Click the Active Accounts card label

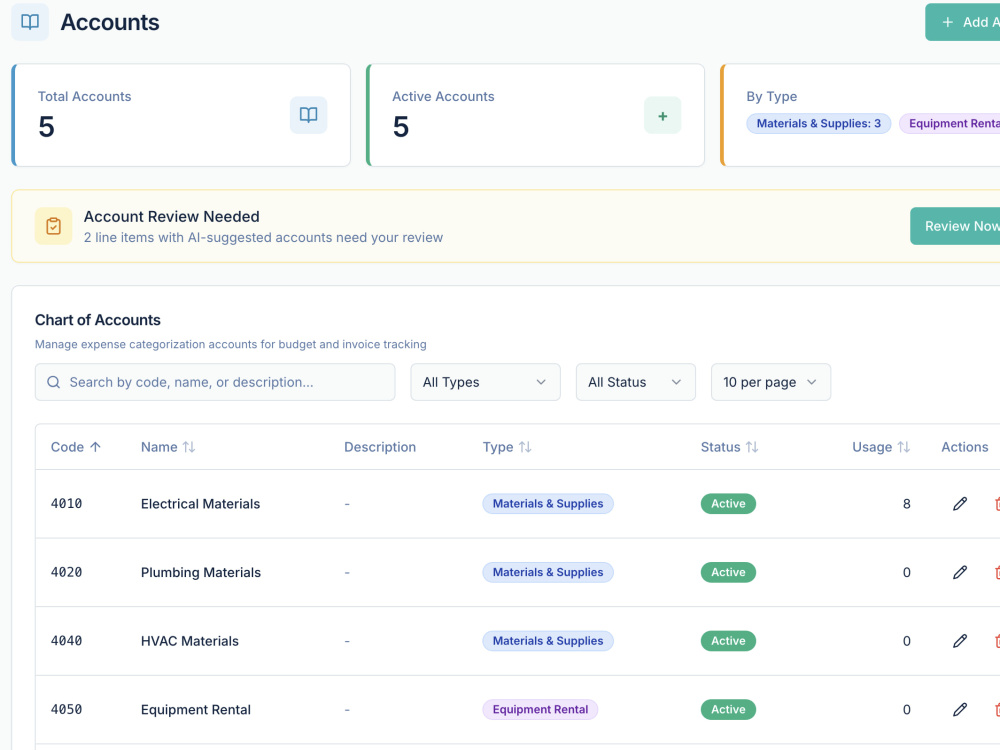coord(443,96)
